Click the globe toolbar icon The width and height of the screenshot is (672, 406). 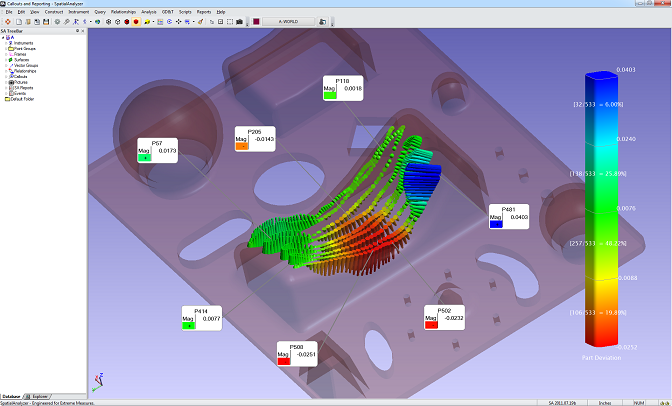(98, 21)
